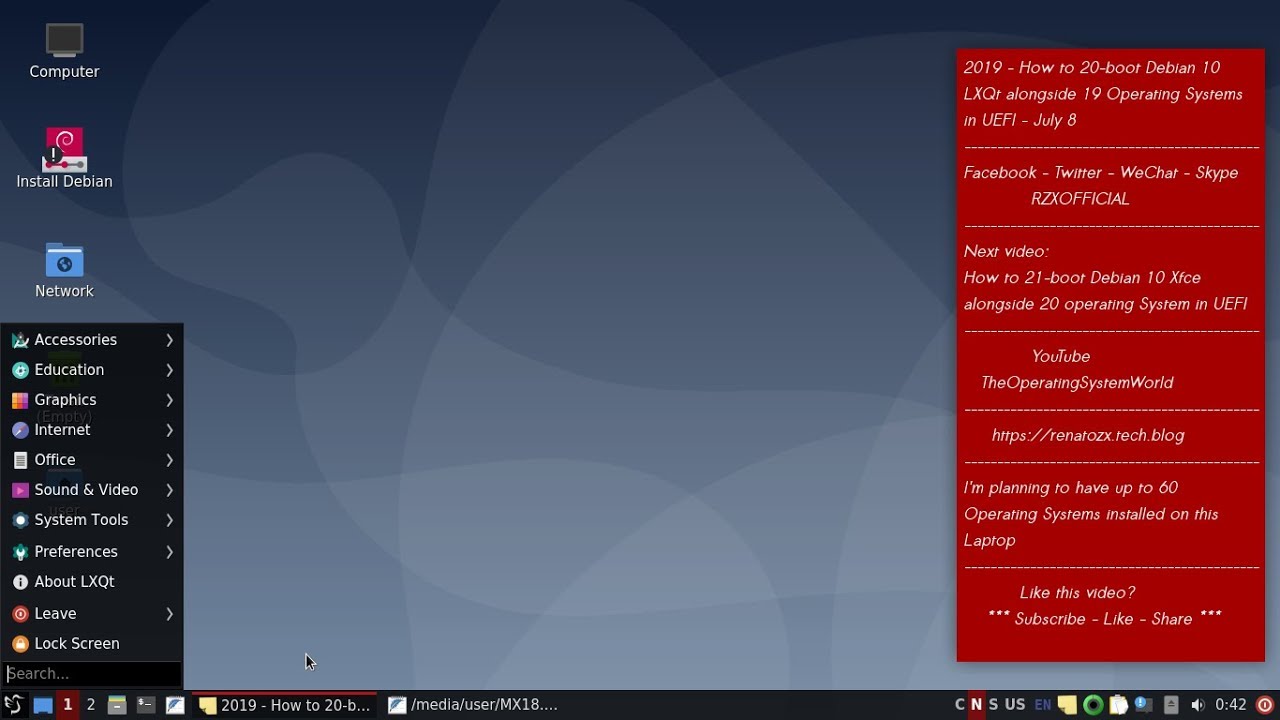Viewport: 1280px width, 720px height.
Task: Expand the Preferences submenu arrow
Action: click(170, 552)
